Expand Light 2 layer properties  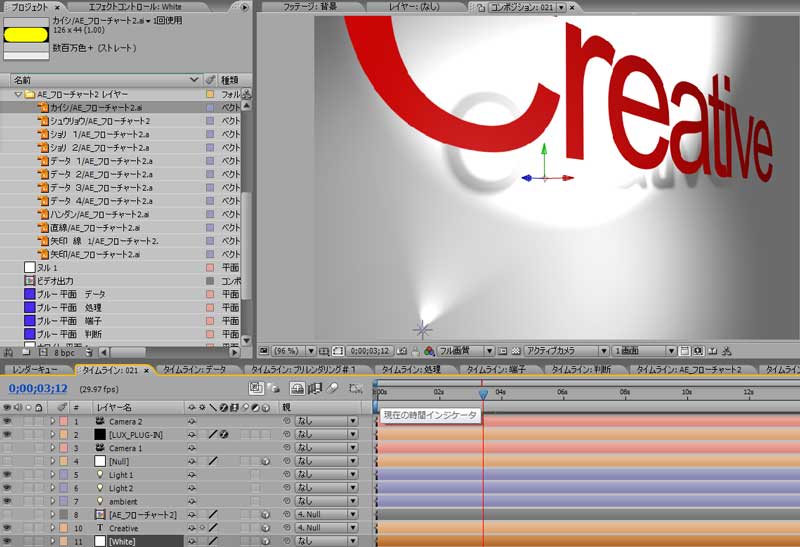pyautogui.click(x=52, y=488)
